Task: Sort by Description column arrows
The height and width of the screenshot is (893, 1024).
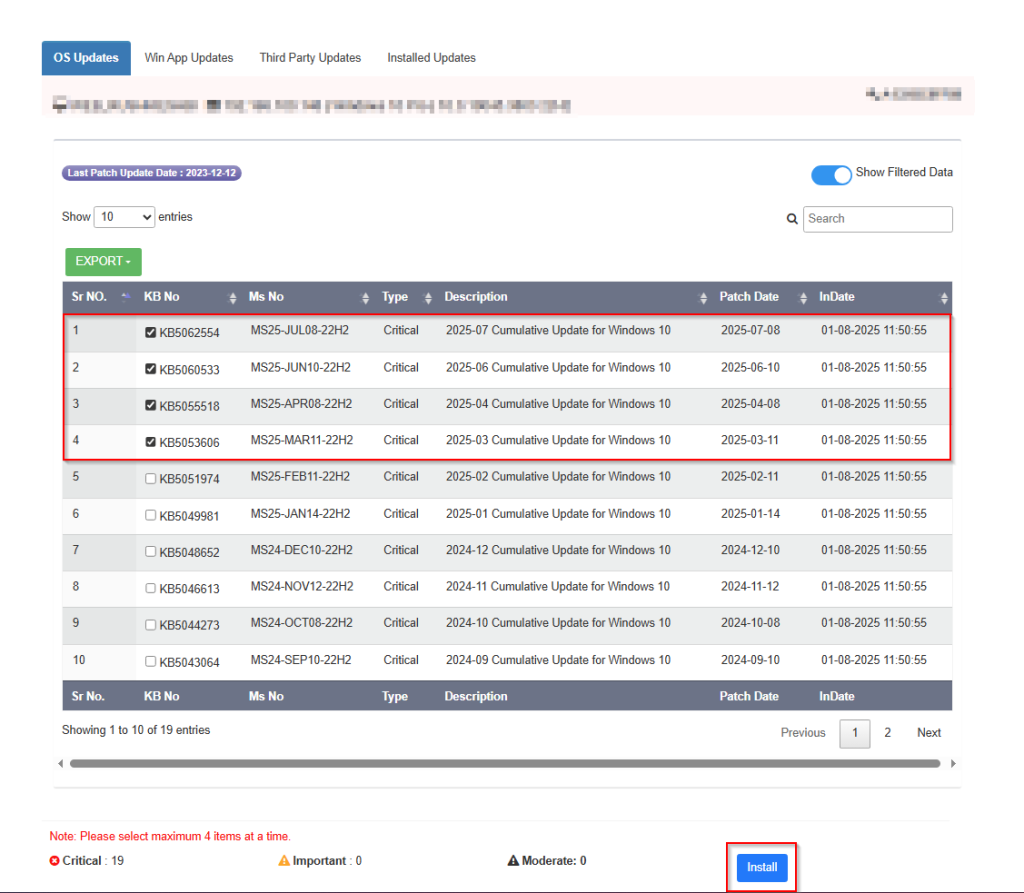Action: coord(703,298)
